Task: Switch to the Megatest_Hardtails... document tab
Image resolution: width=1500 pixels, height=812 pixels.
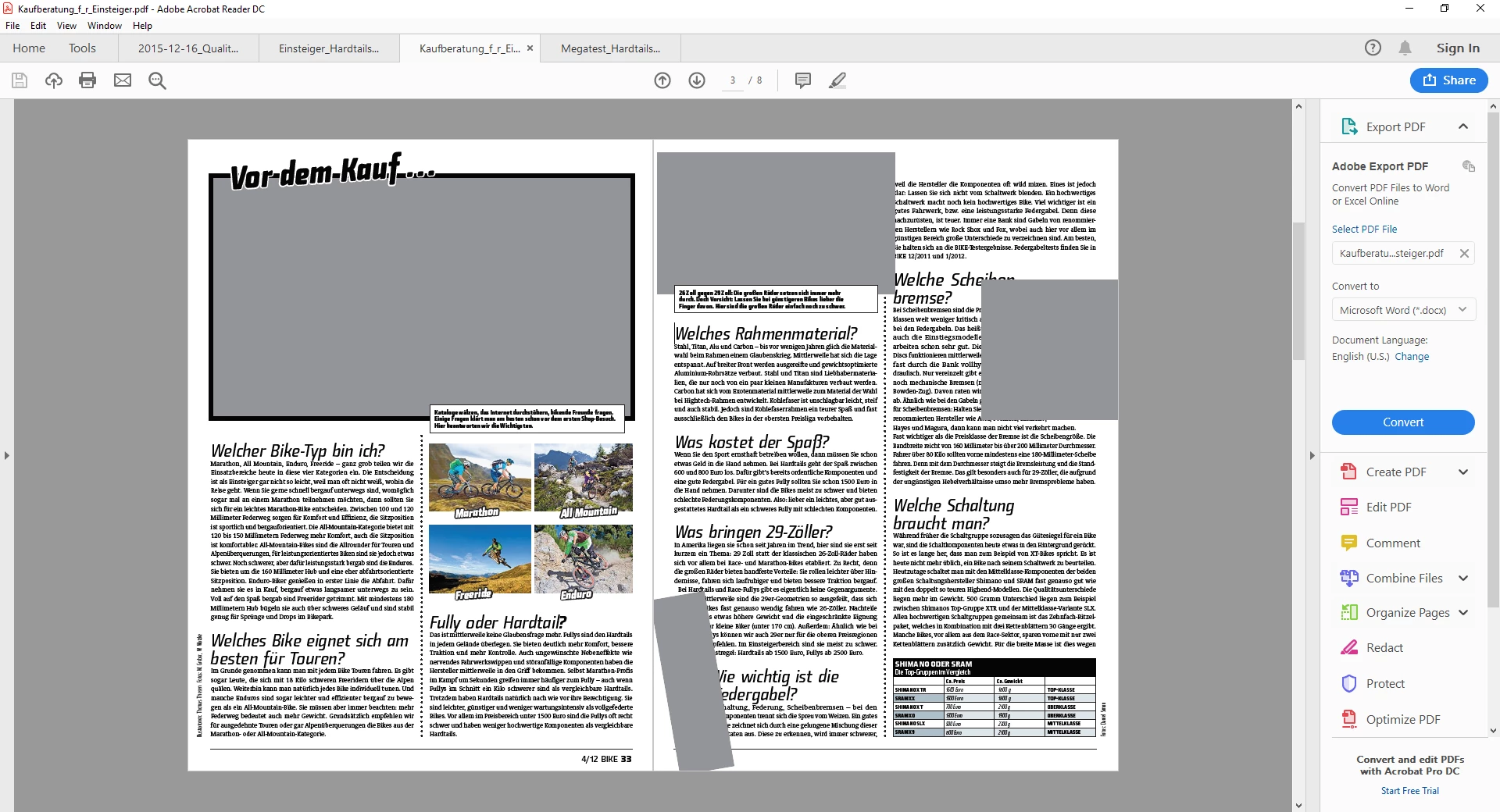Action: click(610, 48)
